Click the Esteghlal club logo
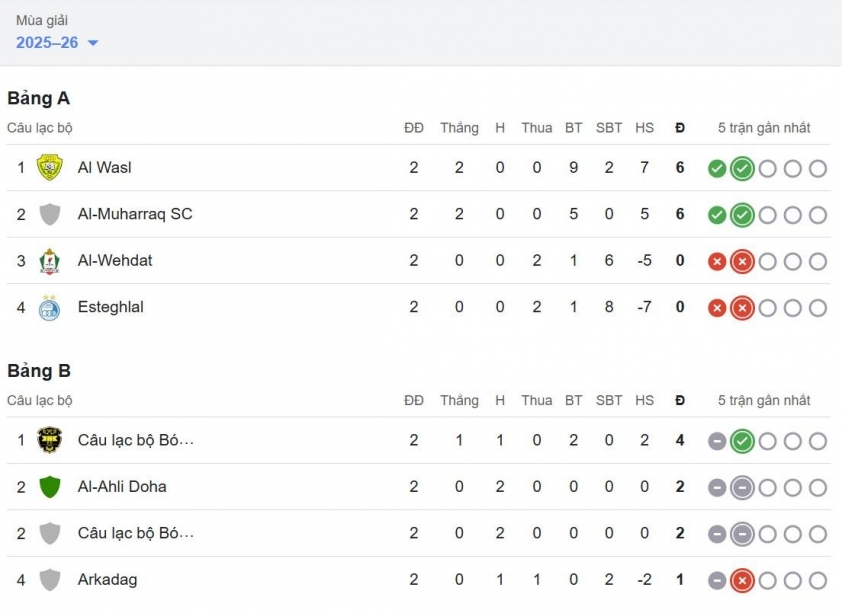The width and height of the screenshot is (842, 613). click(49, 308)
